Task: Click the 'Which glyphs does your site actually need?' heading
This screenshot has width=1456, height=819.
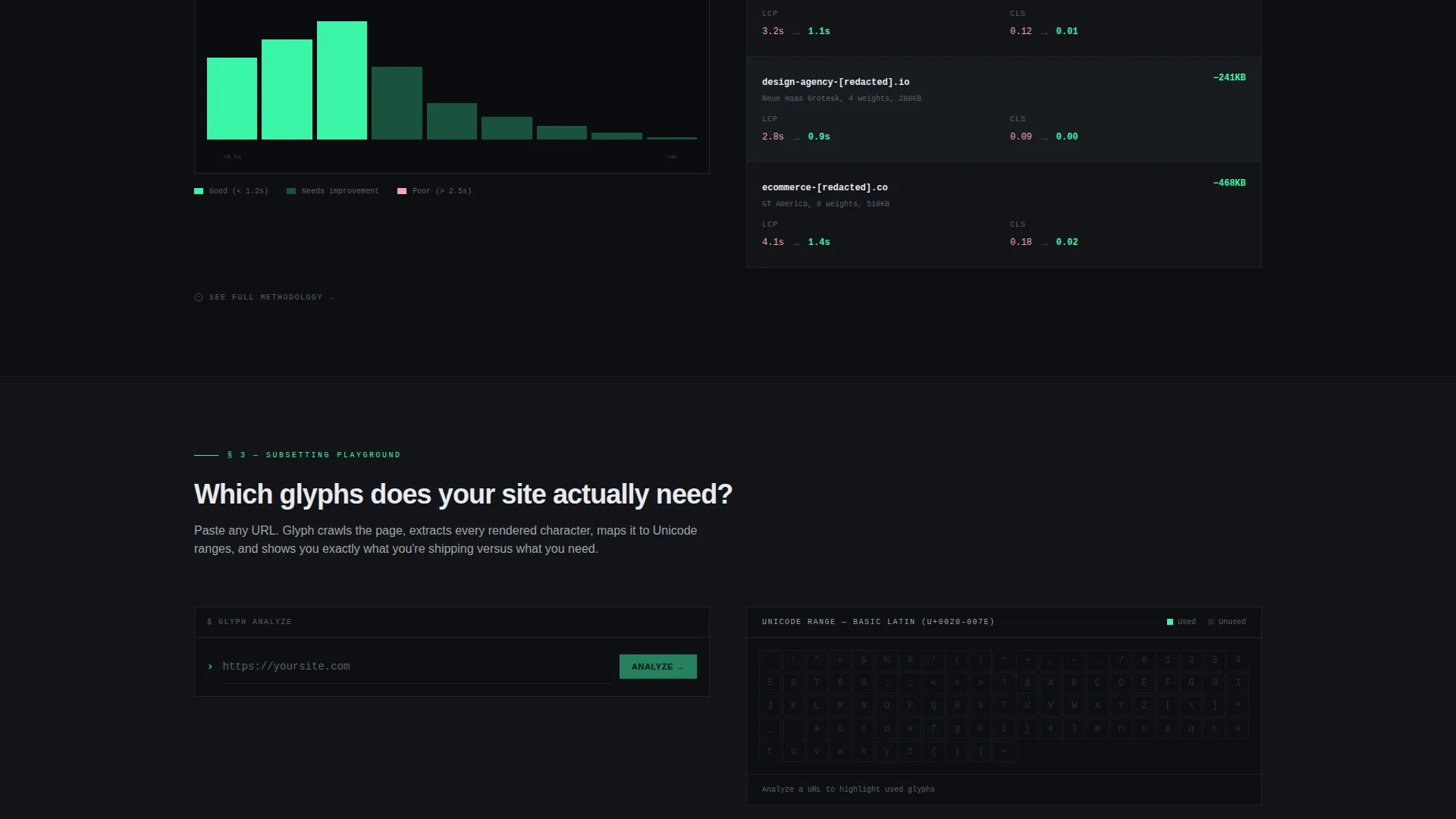Action: coord(463,494)
